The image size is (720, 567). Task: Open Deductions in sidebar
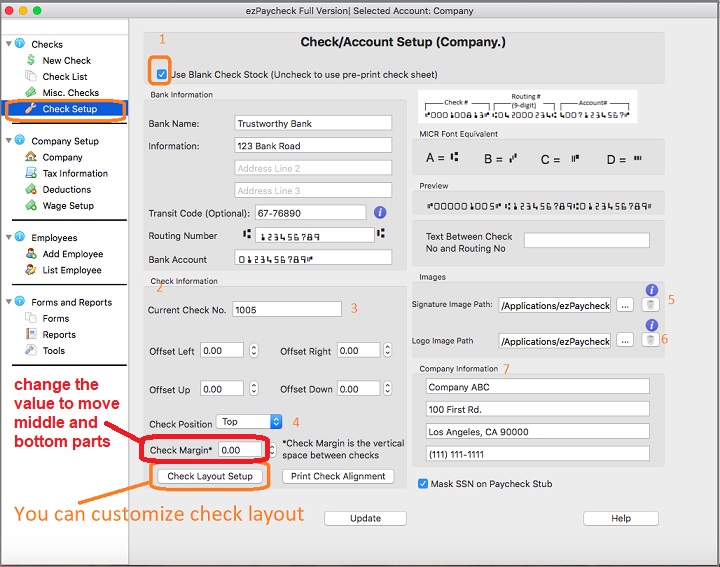tap(67, 189)
